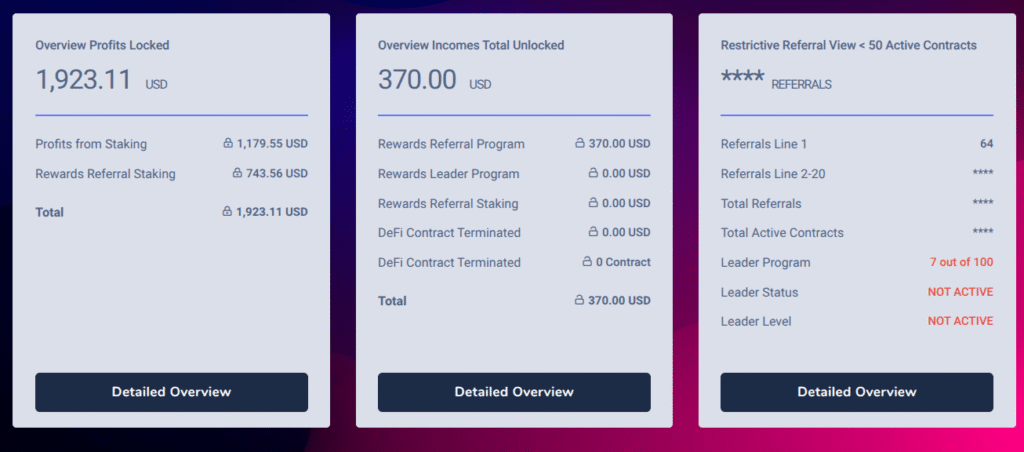Click the NOT ACTIVE Leader Status value
This screenshot has width=1024, height=452.
click(x=961, y=292)
